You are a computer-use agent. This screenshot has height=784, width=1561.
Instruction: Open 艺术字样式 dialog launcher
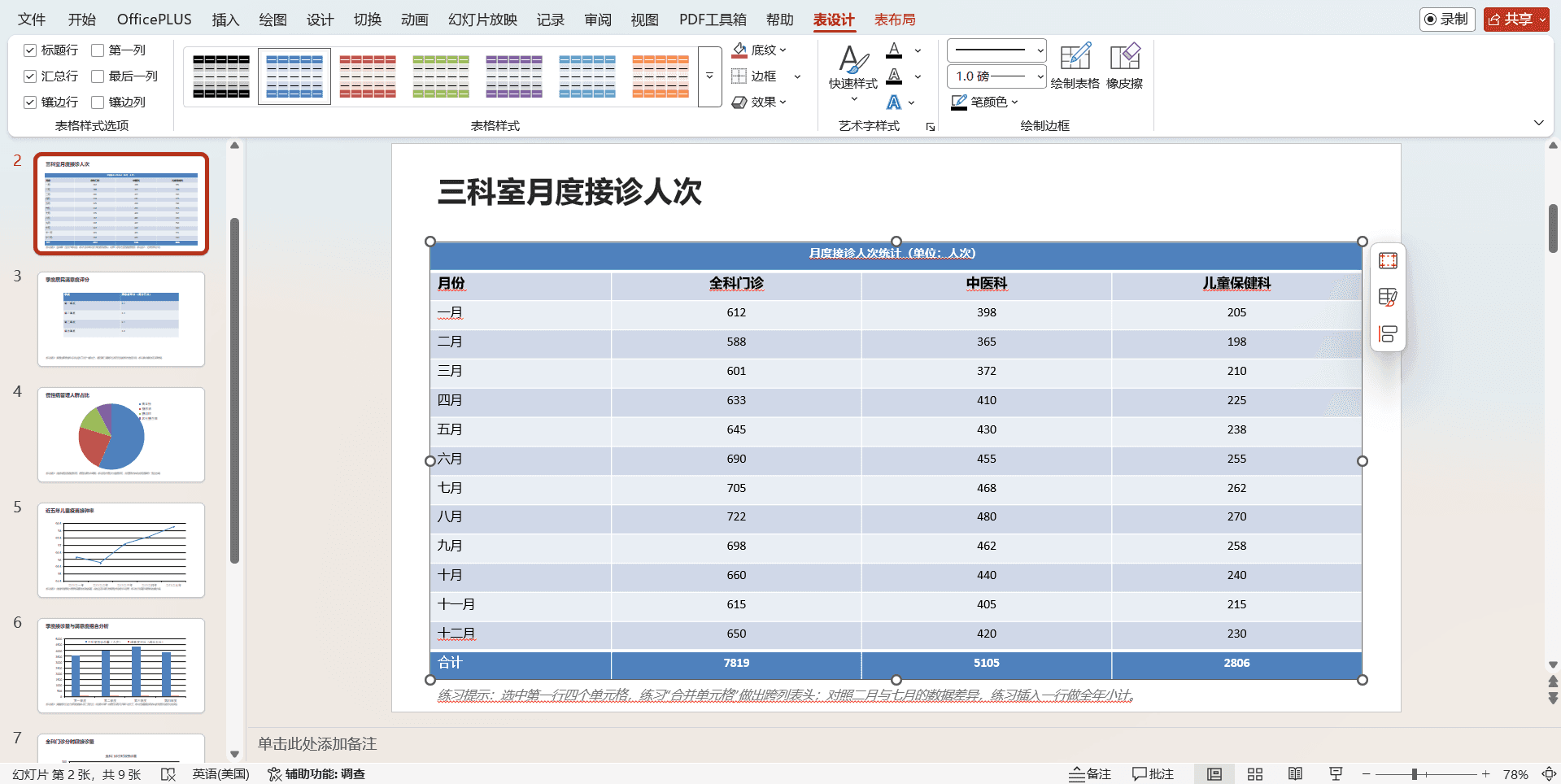pyautogui.click(x=931, y=127)
